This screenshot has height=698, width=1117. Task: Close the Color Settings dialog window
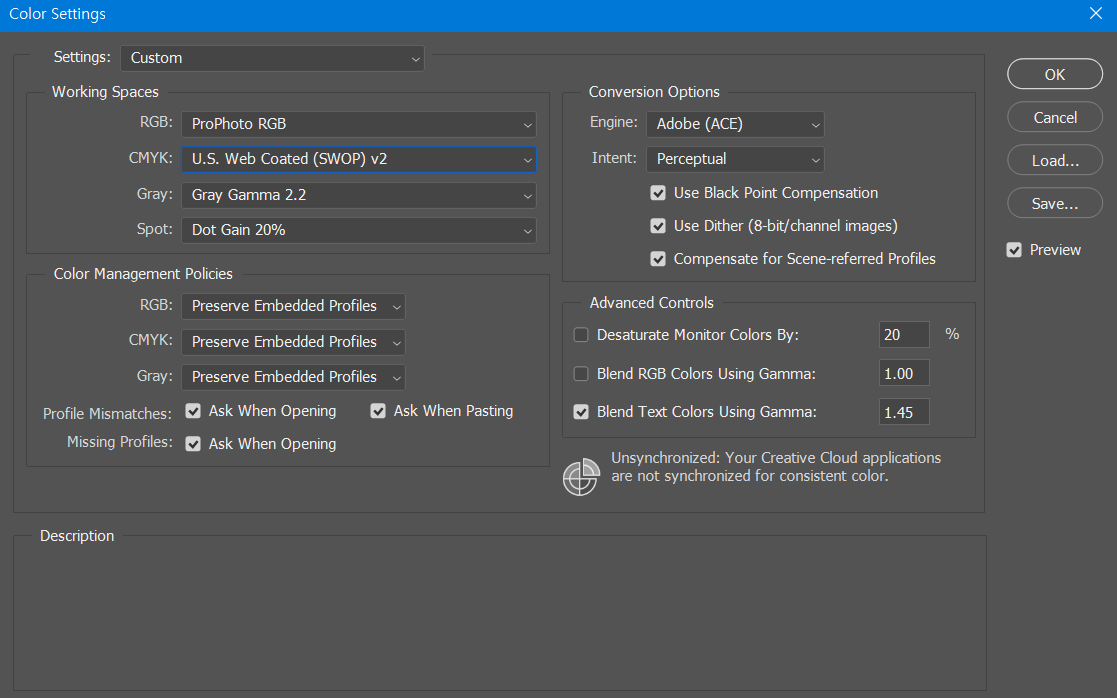1096,14
